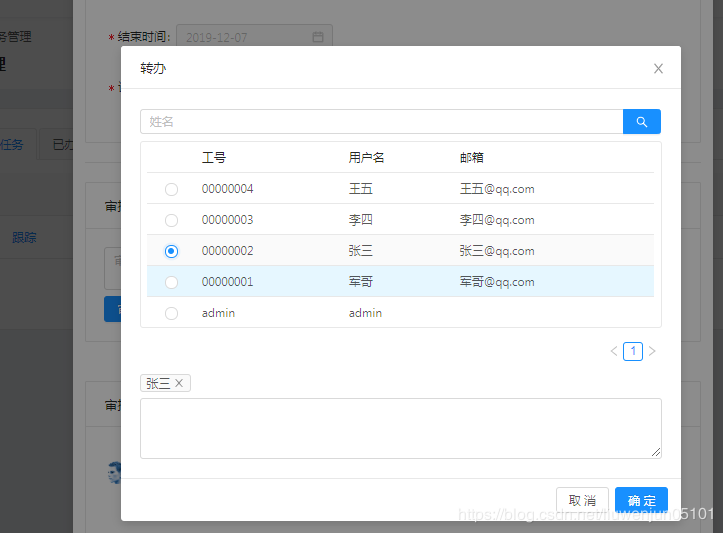Click the 确定 confirm button
Screen dimensions: 723x533
(x=641, y=500)
